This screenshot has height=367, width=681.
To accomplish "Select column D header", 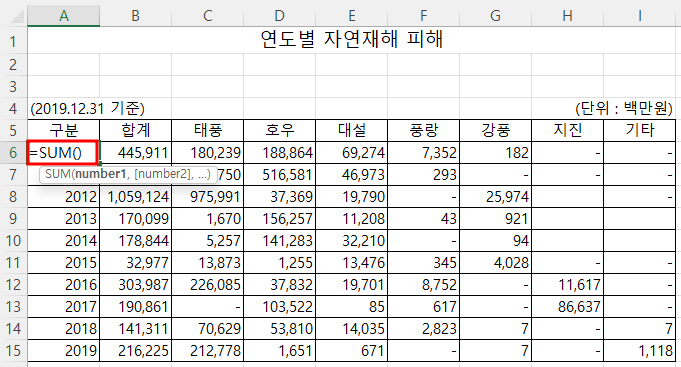I will pyautogui.click(x=280, y=16).
